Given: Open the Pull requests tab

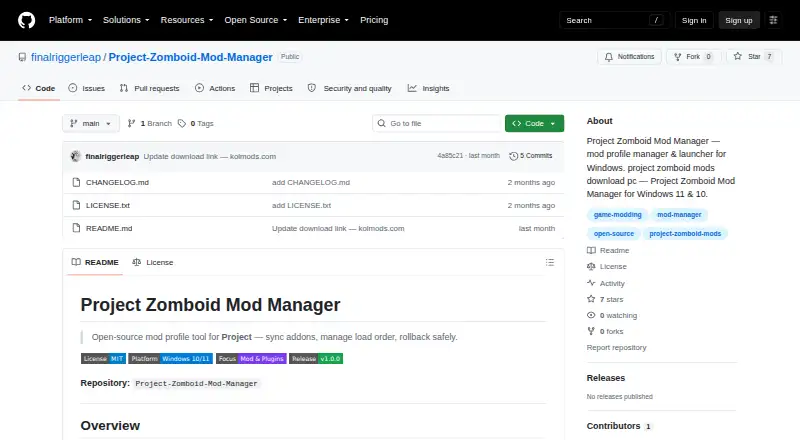Looking at the screenshot, I should pos(149,88).
